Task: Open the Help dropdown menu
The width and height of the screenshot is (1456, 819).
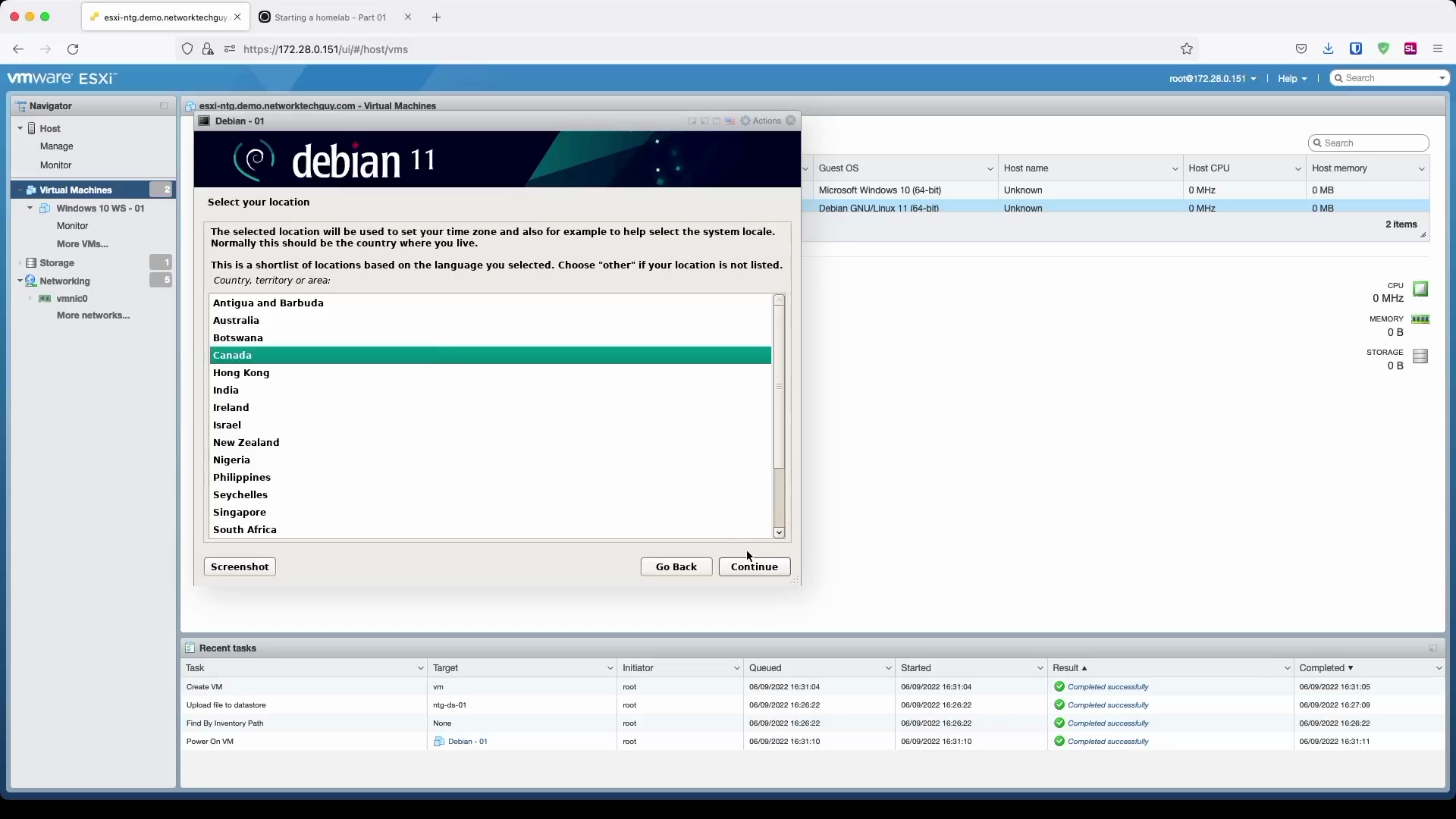Action: [1292, 78]
